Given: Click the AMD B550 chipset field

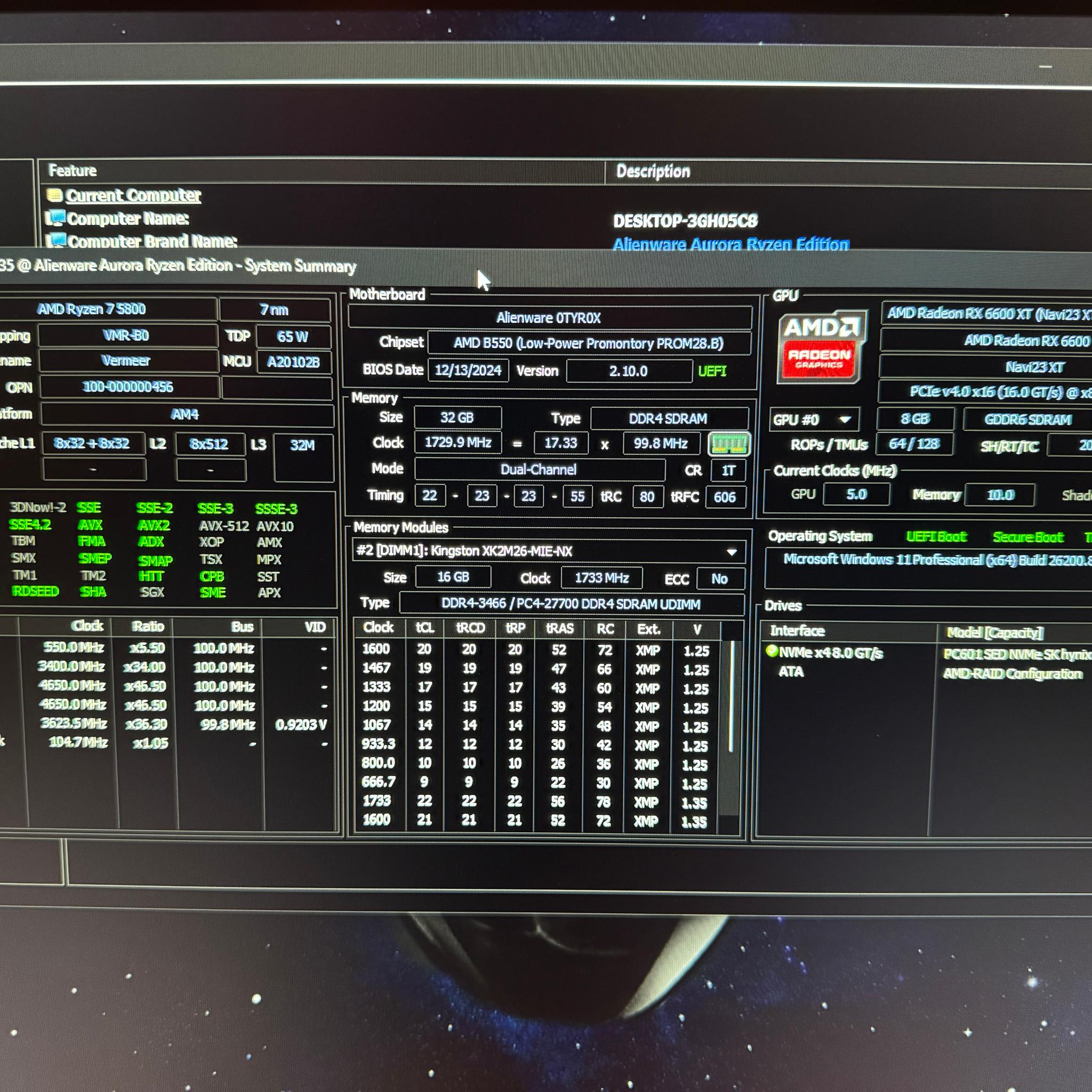Looking at the screenshot, I should 589,344.
